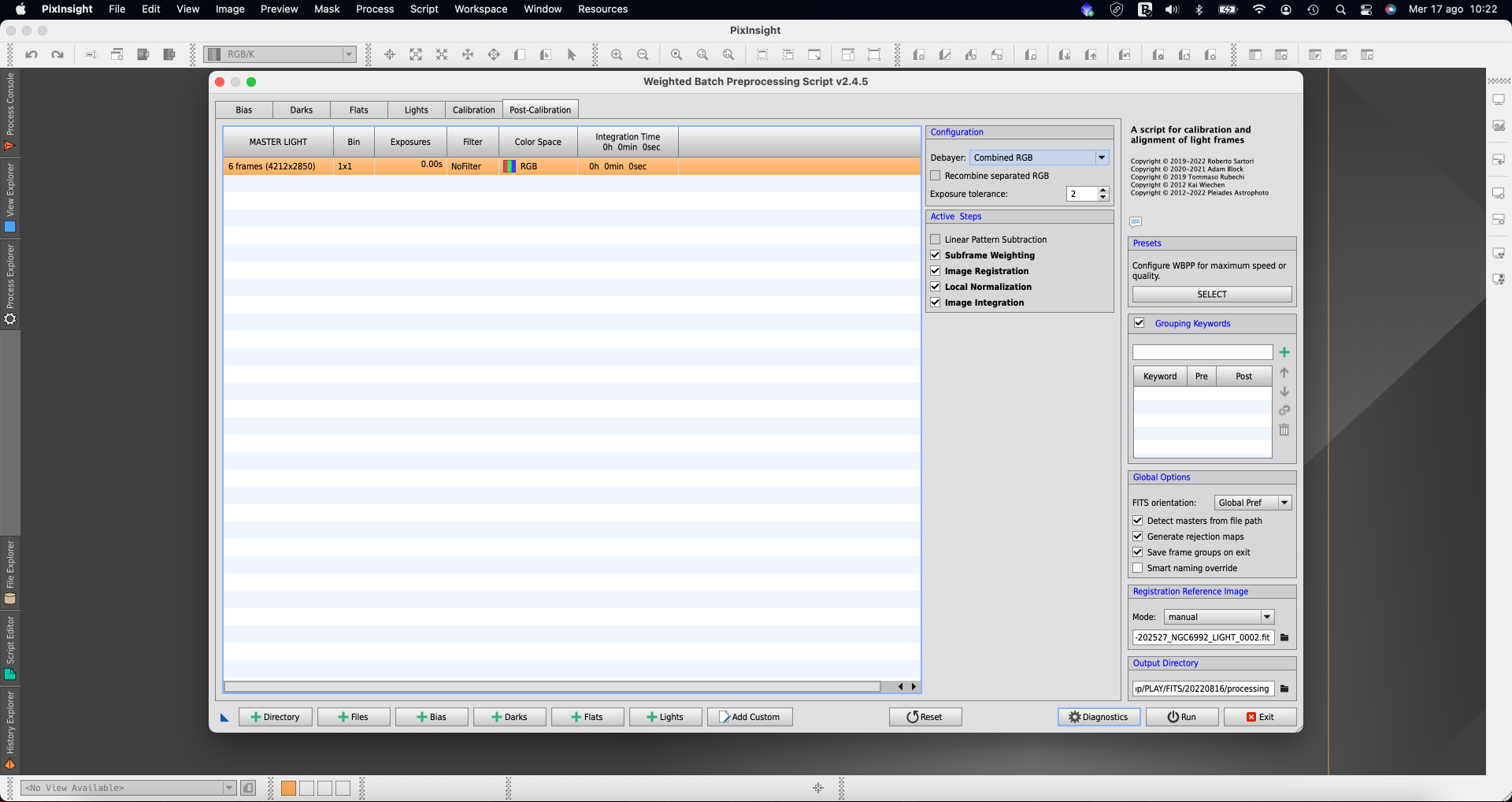Select the pointer arrow tool in toolbar

pyautogui.click(x=572, y=54)
